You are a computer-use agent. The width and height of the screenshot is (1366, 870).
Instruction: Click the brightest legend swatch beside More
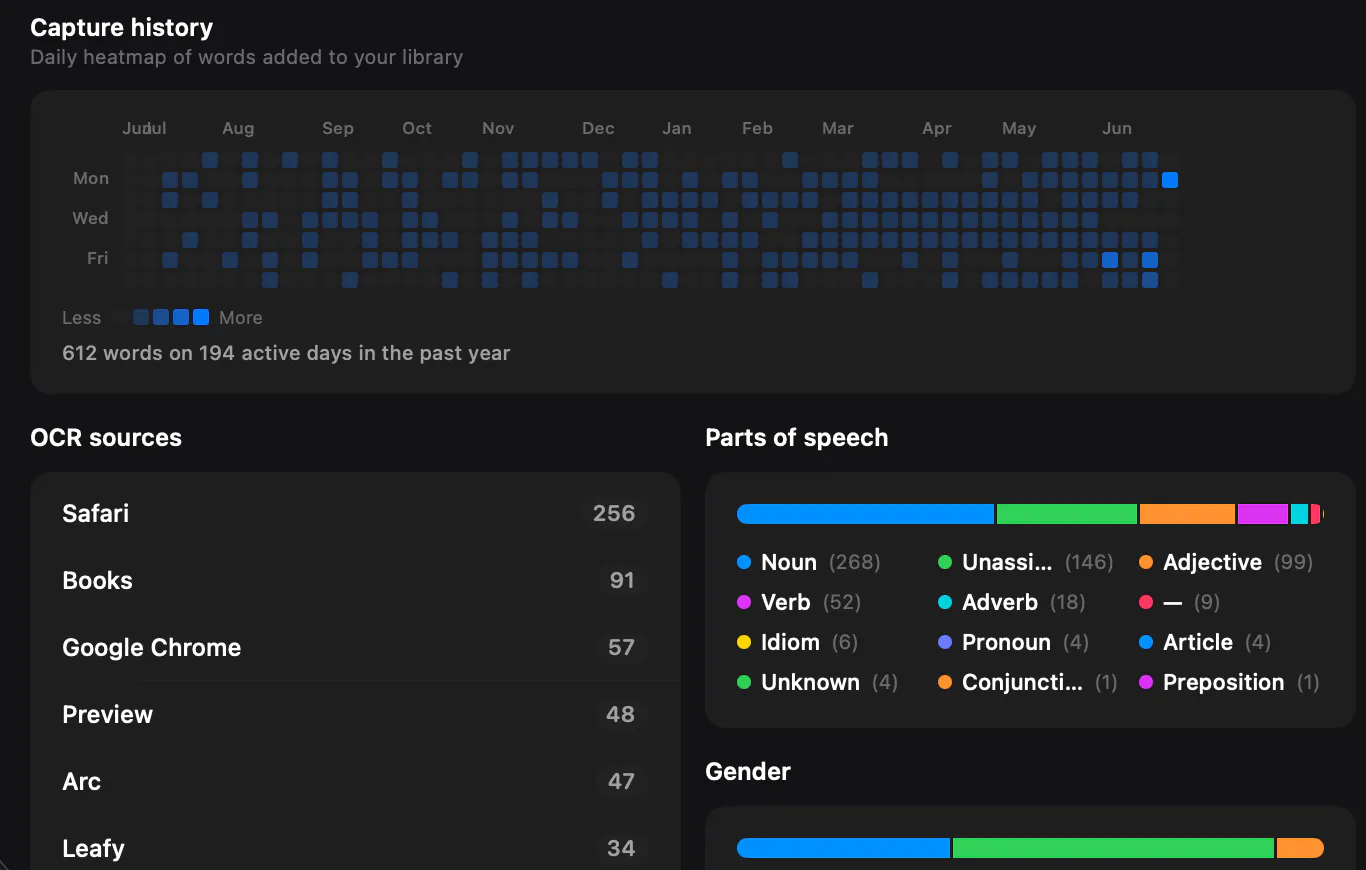coord(201,317)
